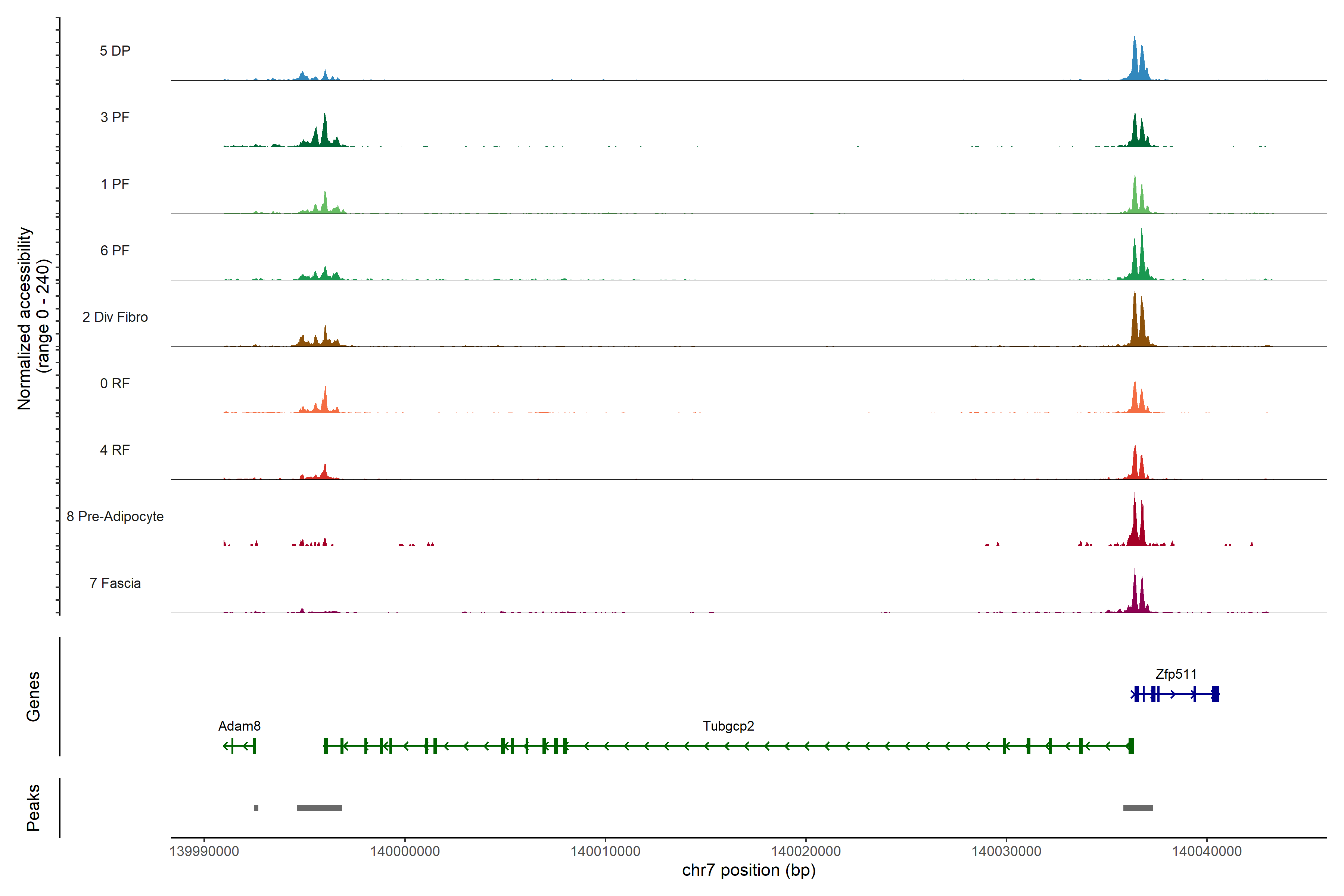Screen dimensions: 1344x896
Task: Click the Adam8 gene label
Action: (x=239, y=726)
